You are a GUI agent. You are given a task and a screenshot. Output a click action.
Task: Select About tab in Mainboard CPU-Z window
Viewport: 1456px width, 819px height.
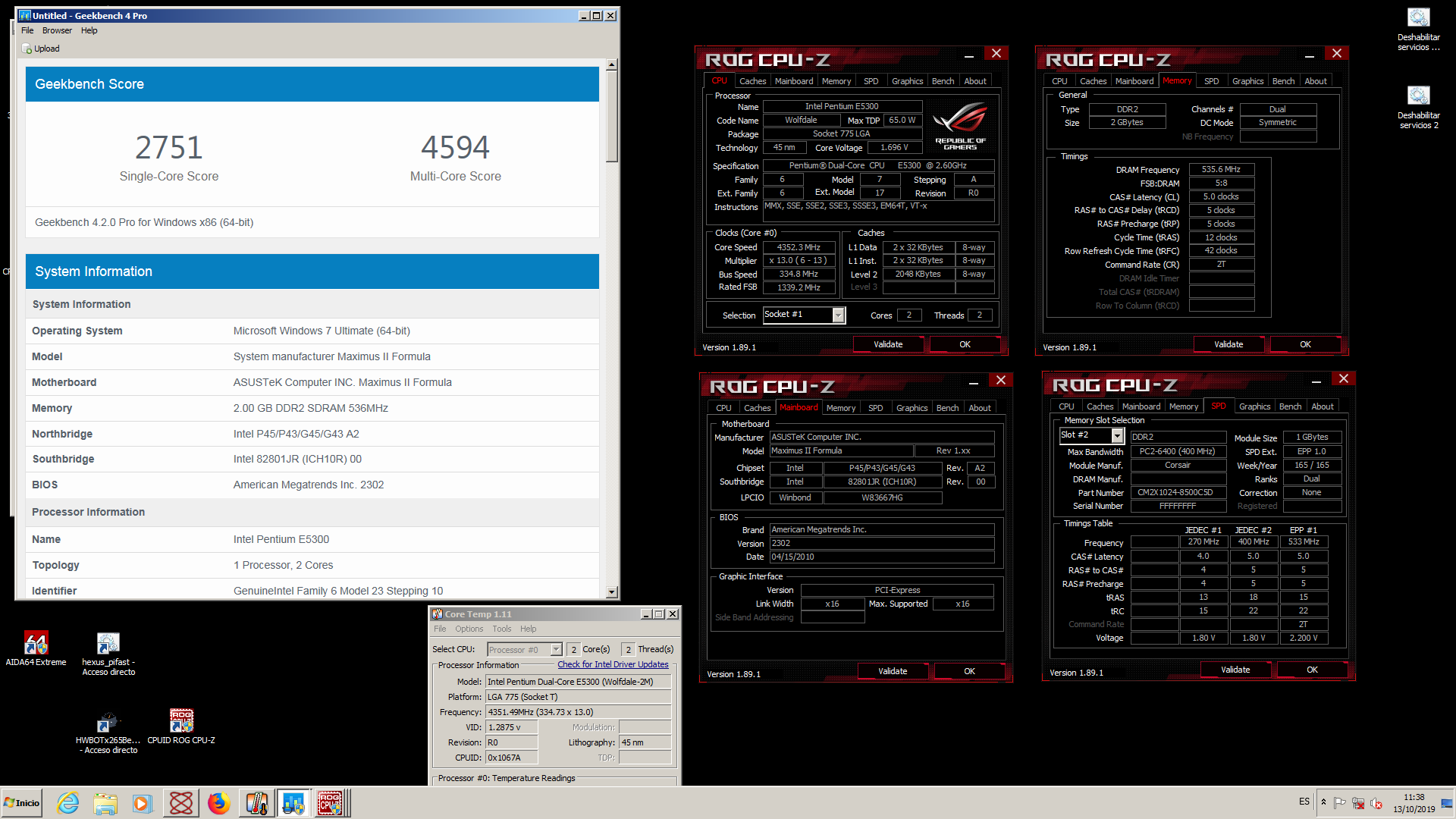tap(980, 408)
